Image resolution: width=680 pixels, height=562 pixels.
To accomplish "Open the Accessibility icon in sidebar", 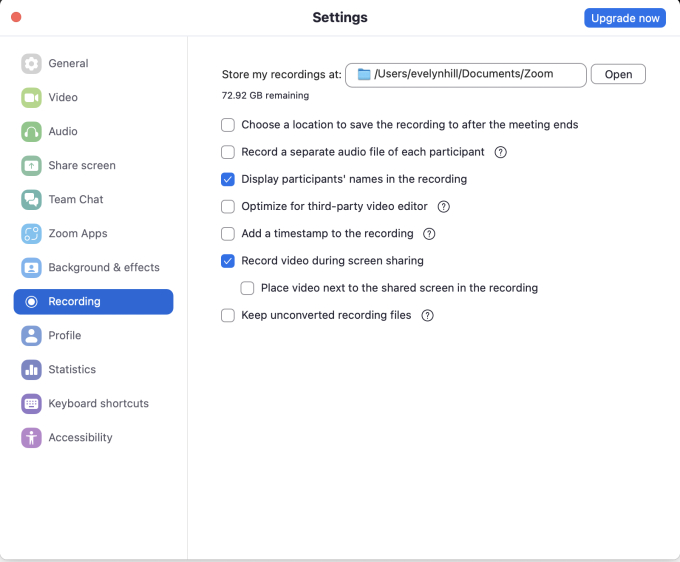I will tap(31, 438).
